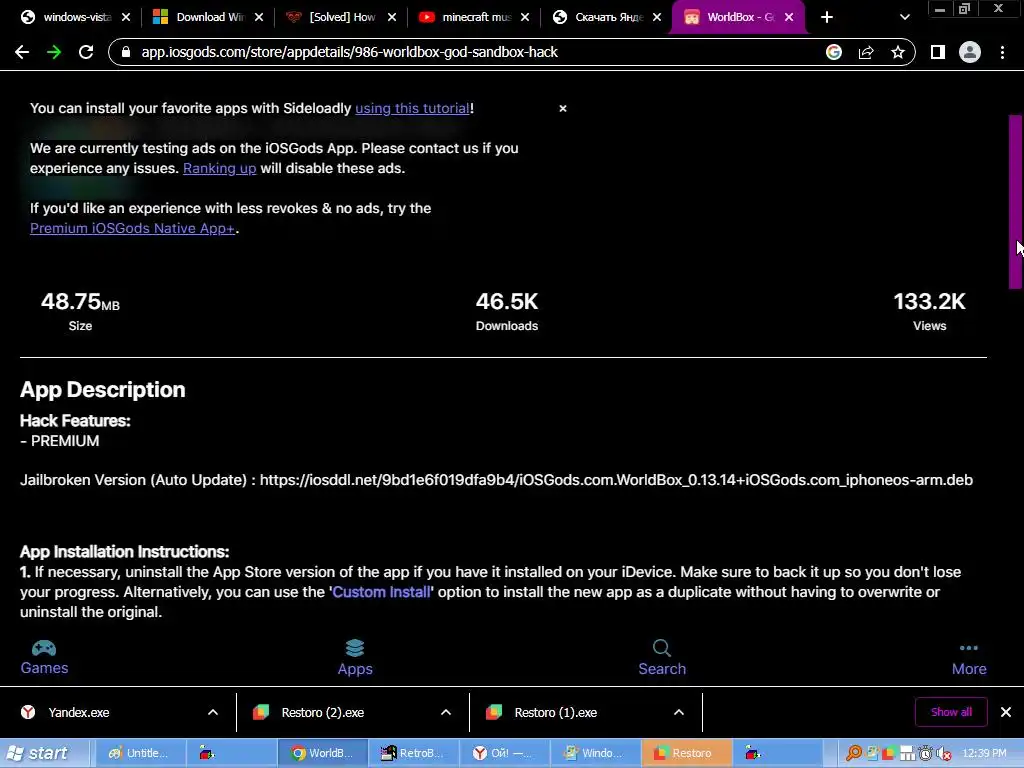Open a new browser tab

click(827, 18)
